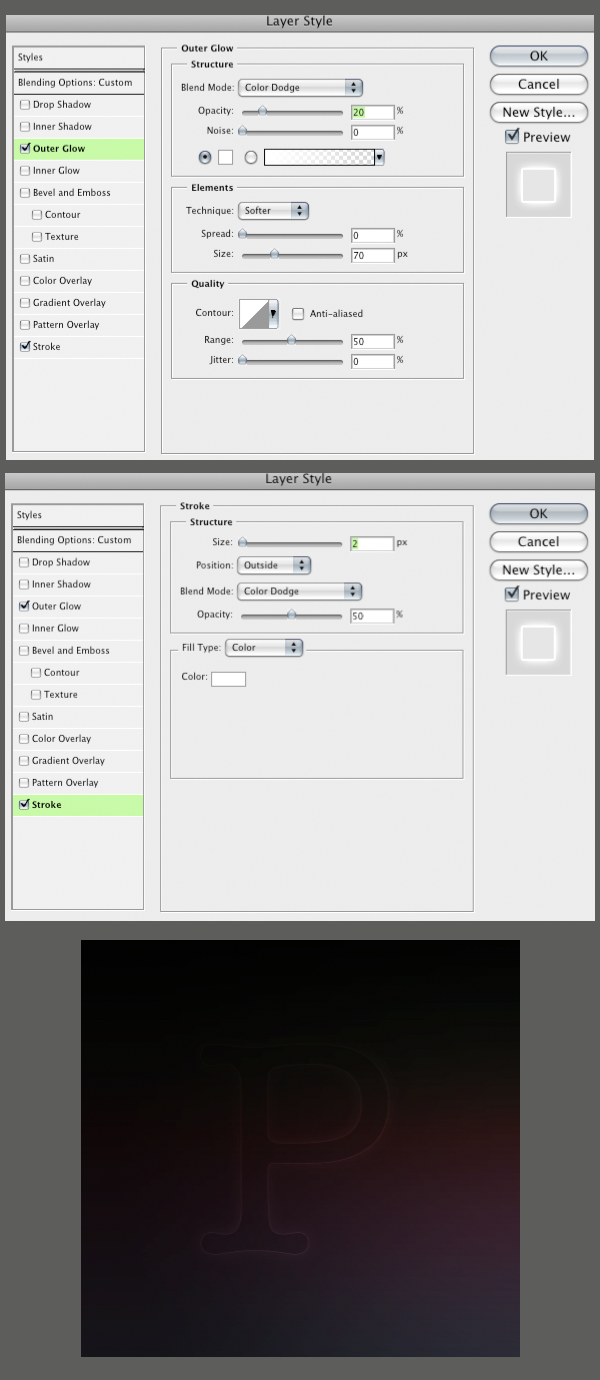This screenshot has height=1380, width=600.
Task: Enable Bevel and Emboss in upper dialog
Action: click(x=25, y=193)
